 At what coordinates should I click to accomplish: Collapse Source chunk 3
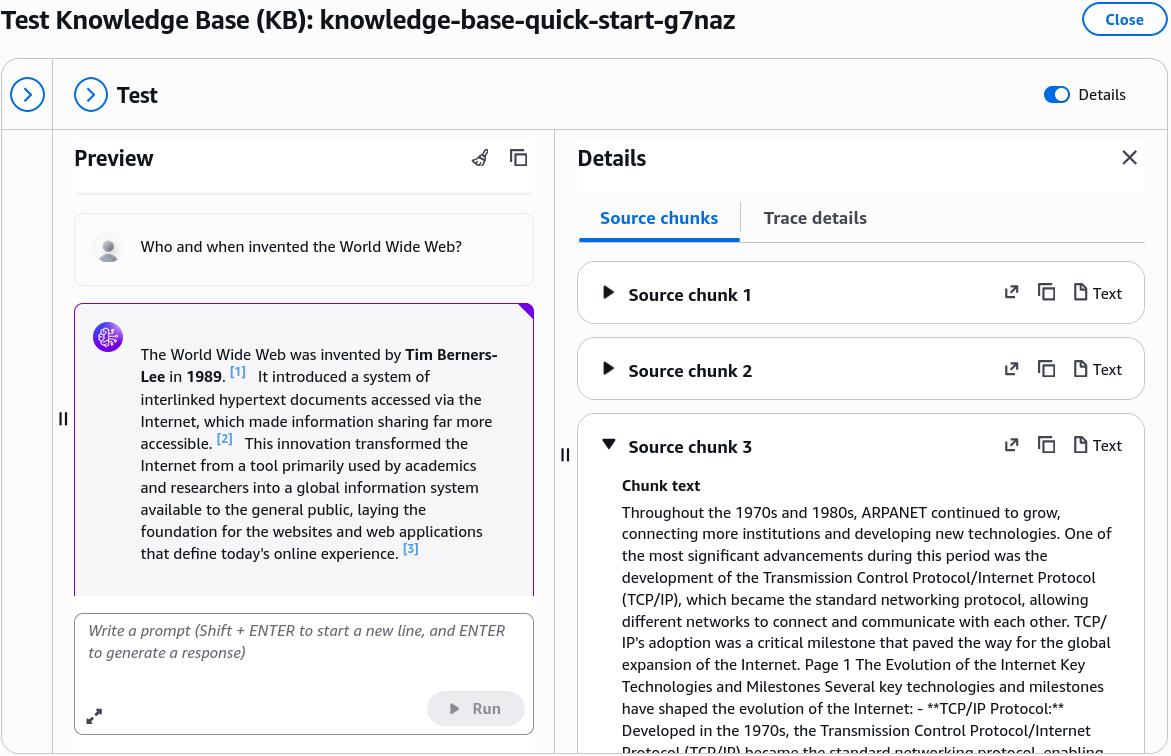pos(609,444)
